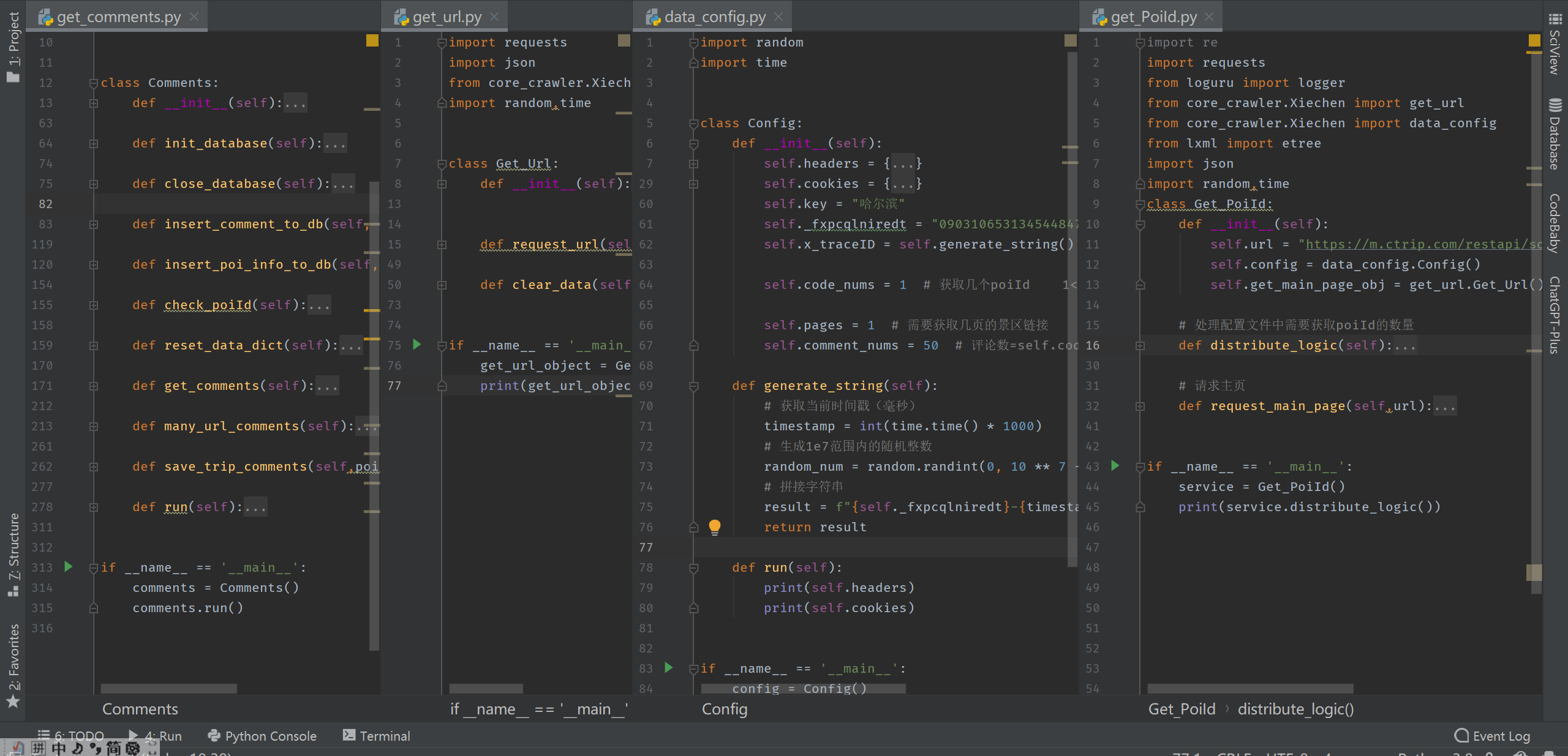Click the Comments breadcrumb
The image size is (1568, 756).
click(x=140, y=709)
